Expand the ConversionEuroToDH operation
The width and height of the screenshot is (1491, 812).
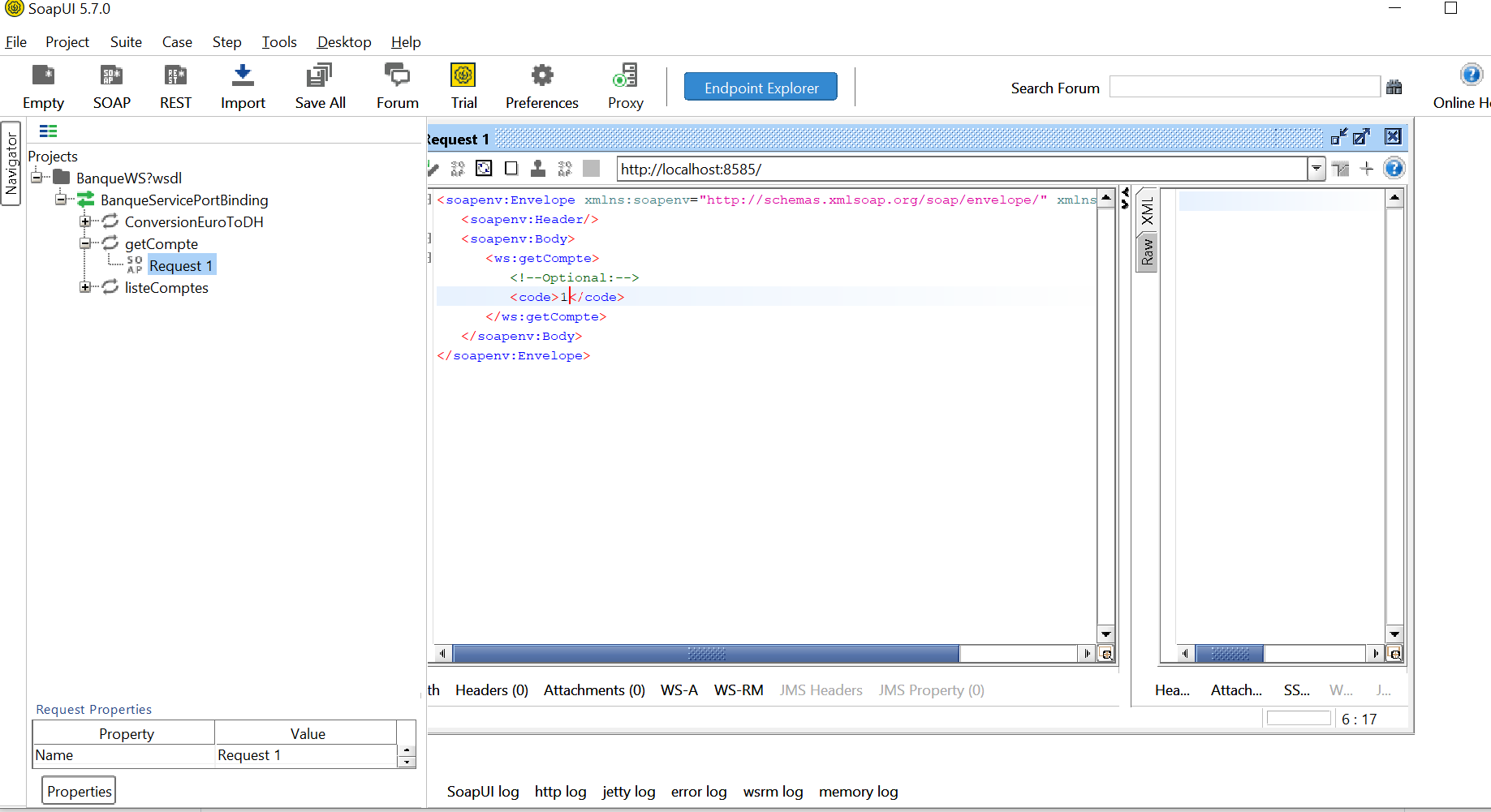(x=86, y=221)
